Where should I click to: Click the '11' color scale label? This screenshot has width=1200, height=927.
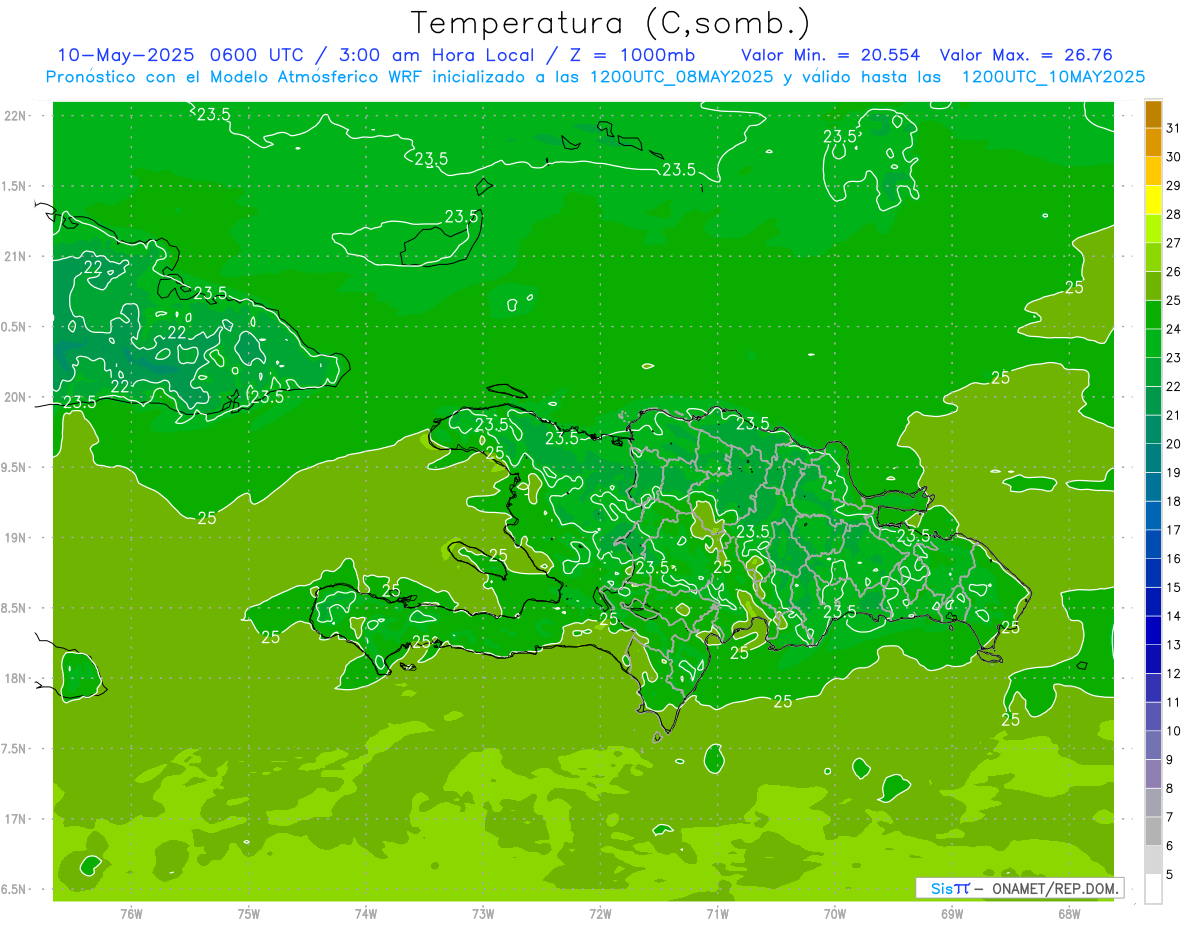pyautogui.click(x=1174, y=703)
